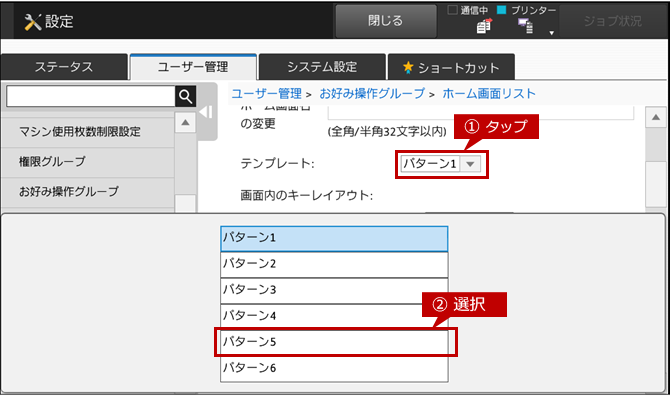Image resolution: width=670 pixels, height=396 pixels.
Task: Choose パターン2 from the list
Action: pos(334,264)
